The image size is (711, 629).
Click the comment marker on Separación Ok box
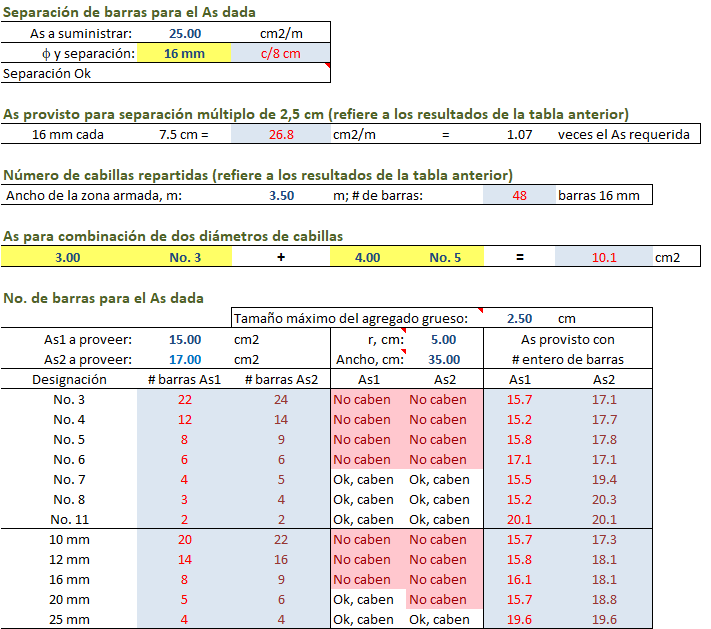click(327, 66)
